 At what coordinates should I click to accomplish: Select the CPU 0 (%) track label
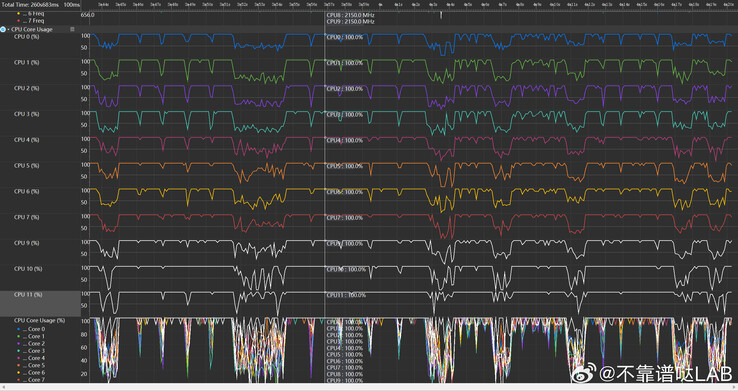pyautogui.click(x=26, y=37)
